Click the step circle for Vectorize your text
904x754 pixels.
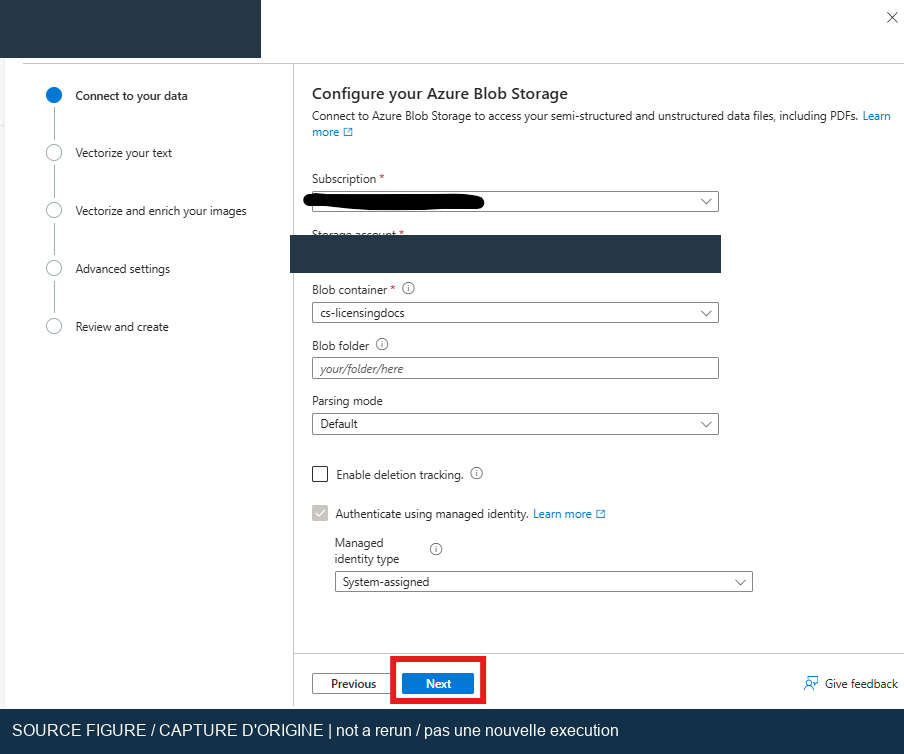54,153
